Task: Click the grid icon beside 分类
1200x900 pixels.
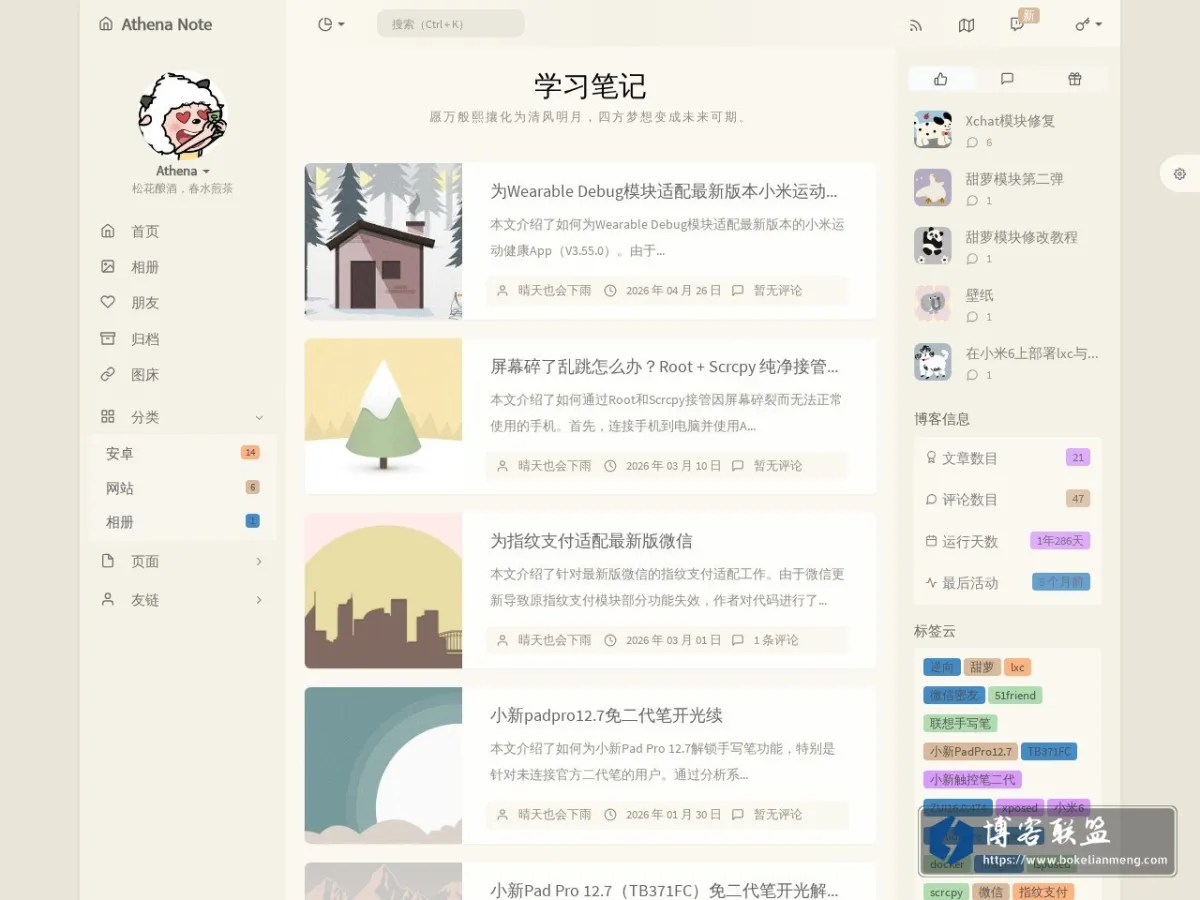Action: [x=108, y=416]
